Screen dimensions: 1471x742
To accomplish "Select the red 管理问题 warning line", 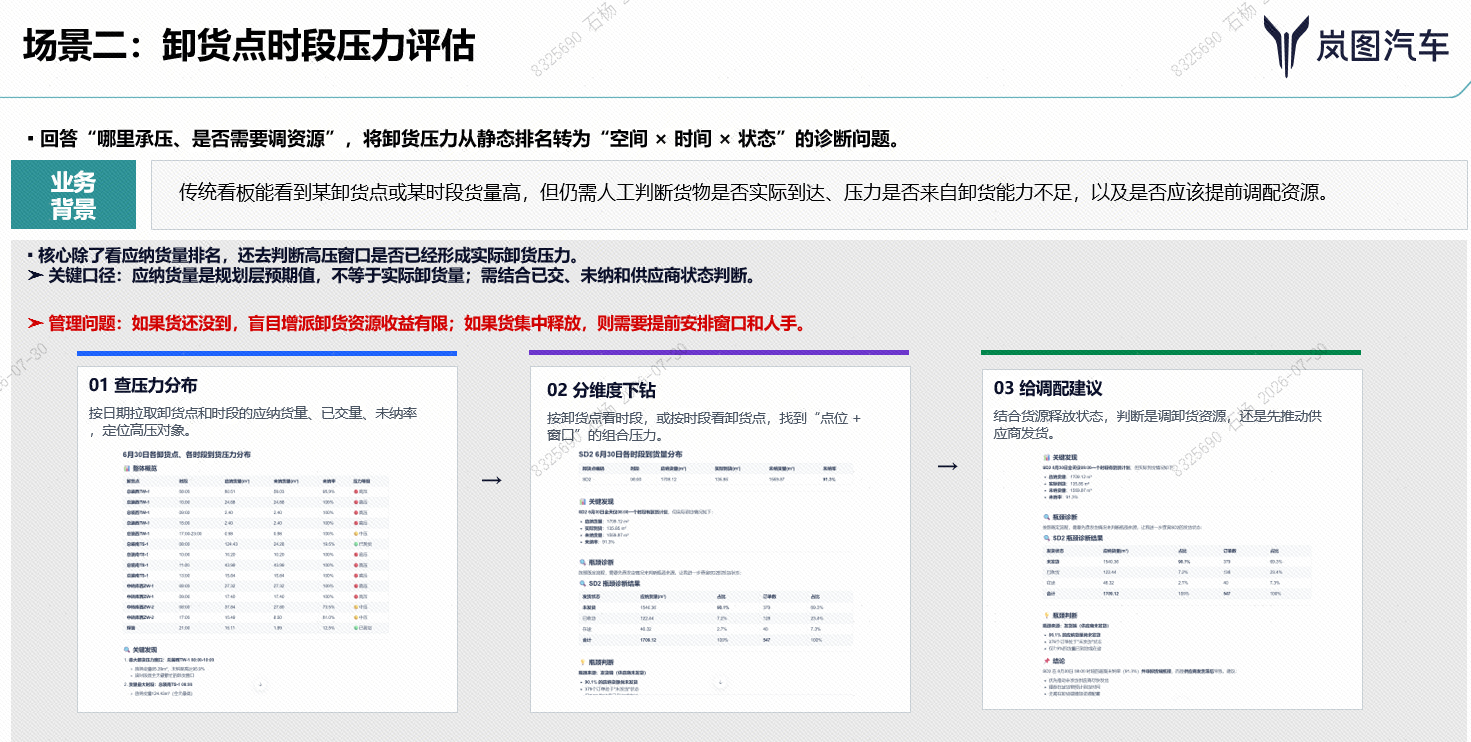I will coord(416,323).
